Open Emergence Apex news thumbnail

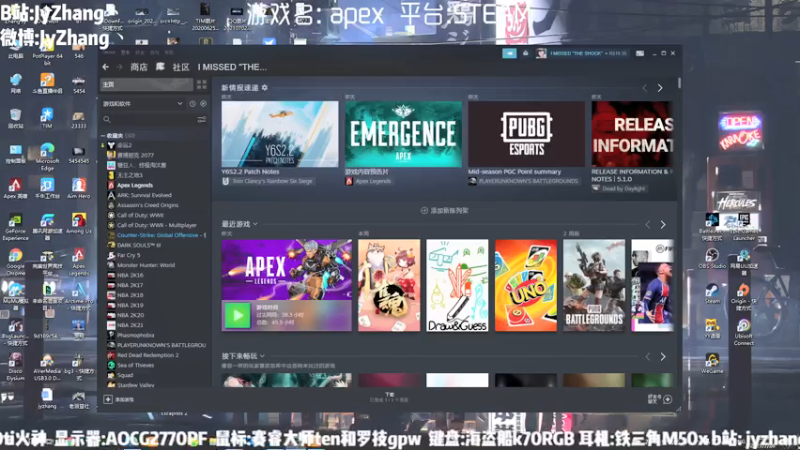click(x=403, y=134)
